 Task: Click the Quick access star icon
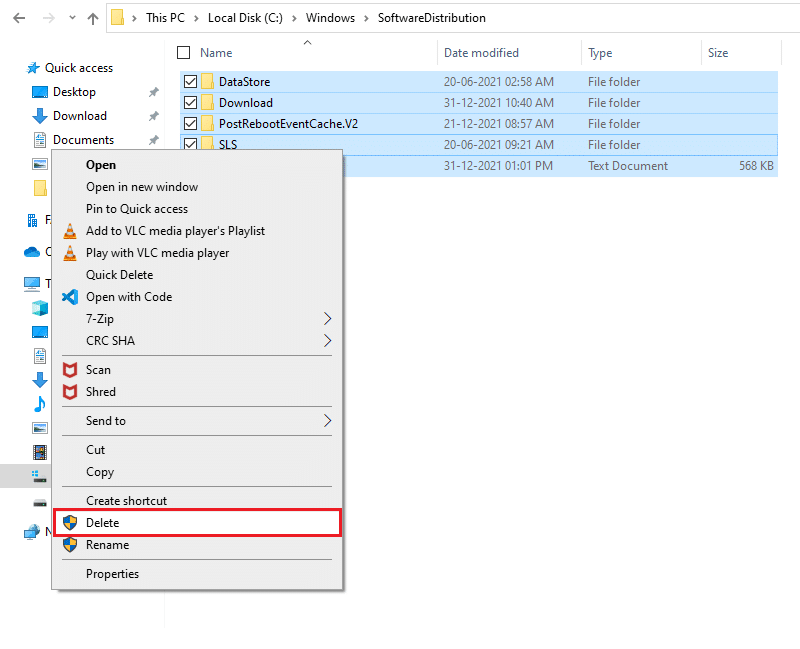32,68
